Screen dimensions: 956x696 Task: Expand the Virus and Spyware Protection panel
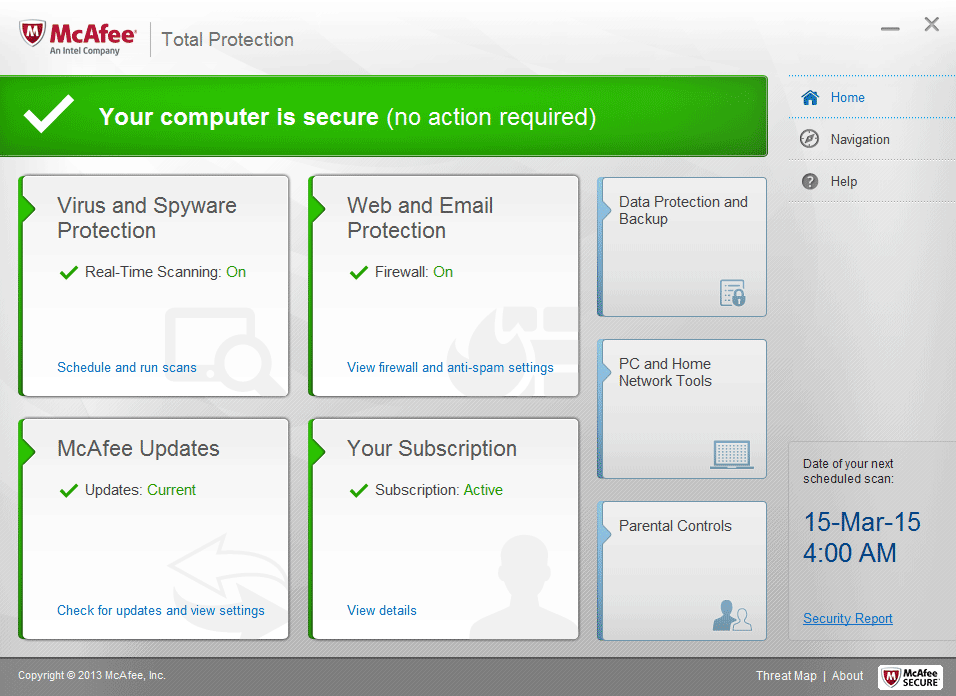click(147, 217)
